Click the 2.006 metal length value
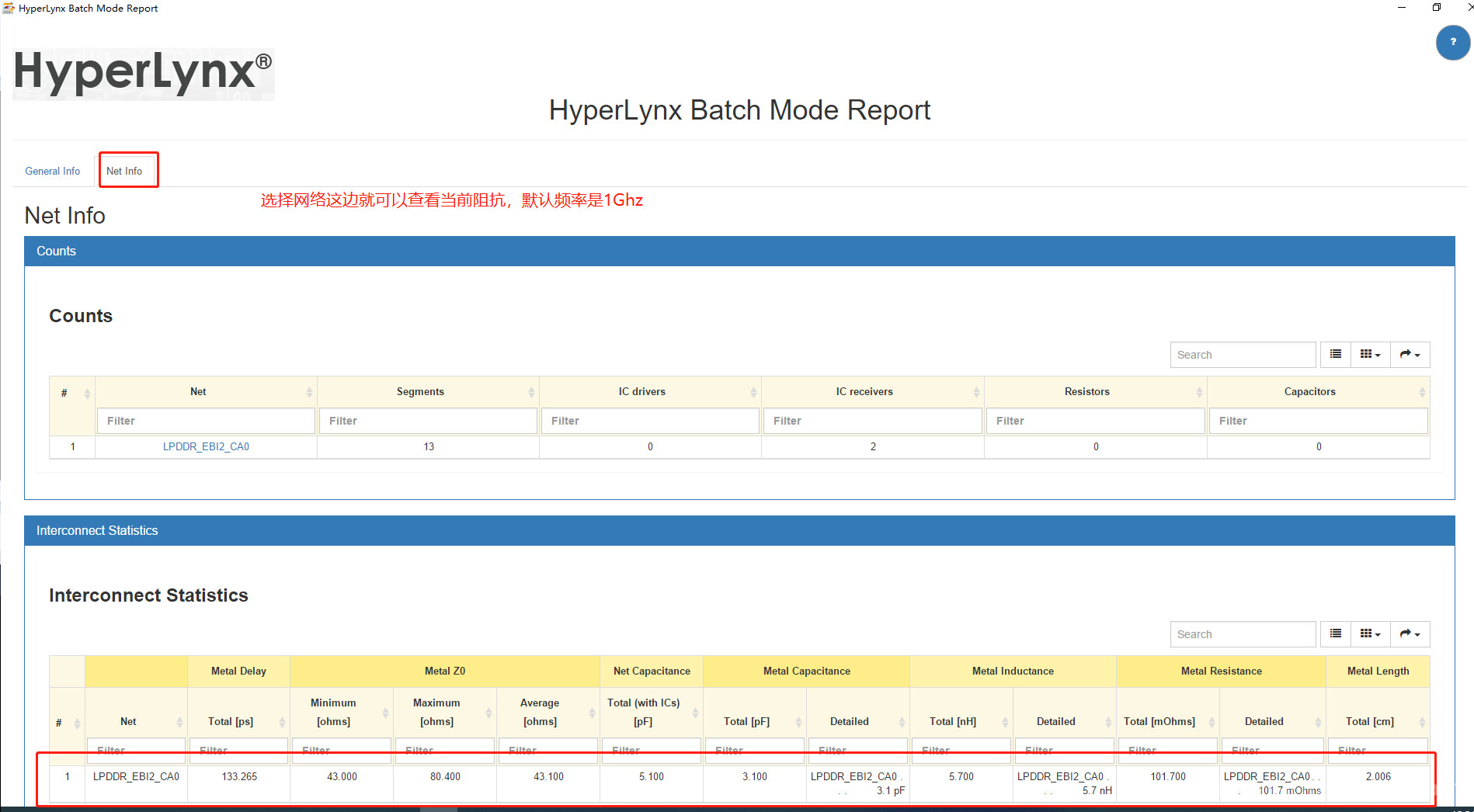This screenshot has width=1474, height=812. pyautogui.click(x=1378, y=776)
